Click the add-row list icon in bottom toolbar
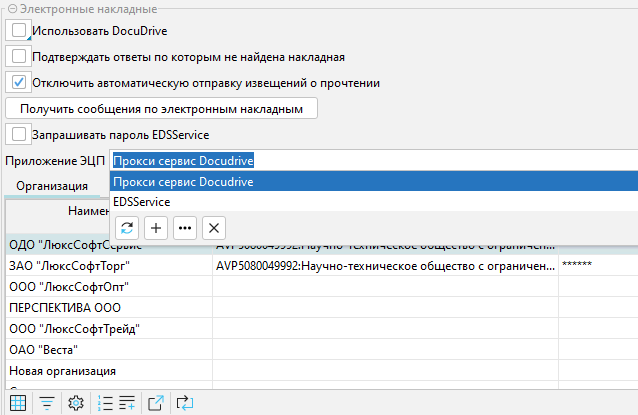This screenshot has height=415, width=638. (127, 403)
